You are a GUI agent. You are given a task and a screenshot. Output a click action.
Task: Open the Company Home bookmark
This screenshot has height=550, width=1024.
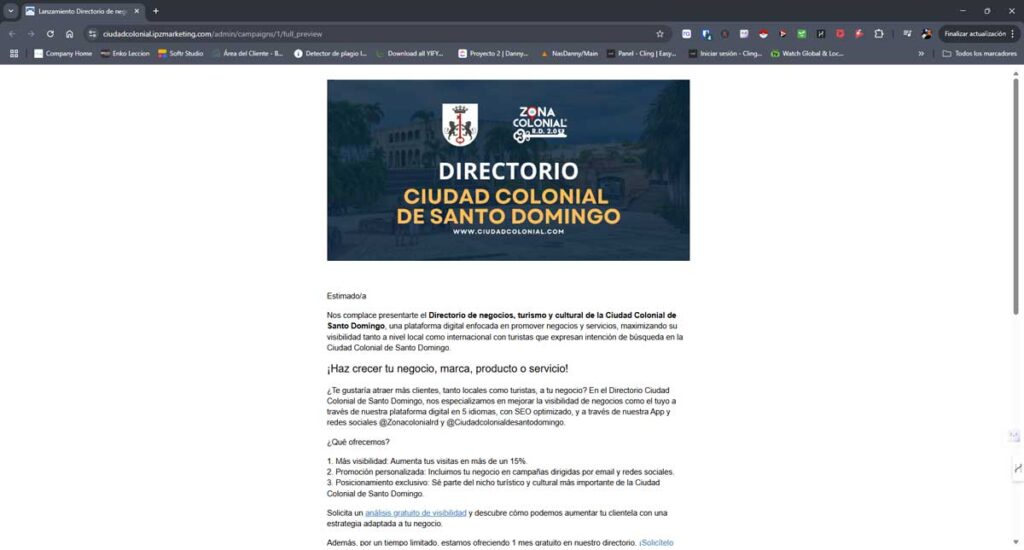pos(63,54)
